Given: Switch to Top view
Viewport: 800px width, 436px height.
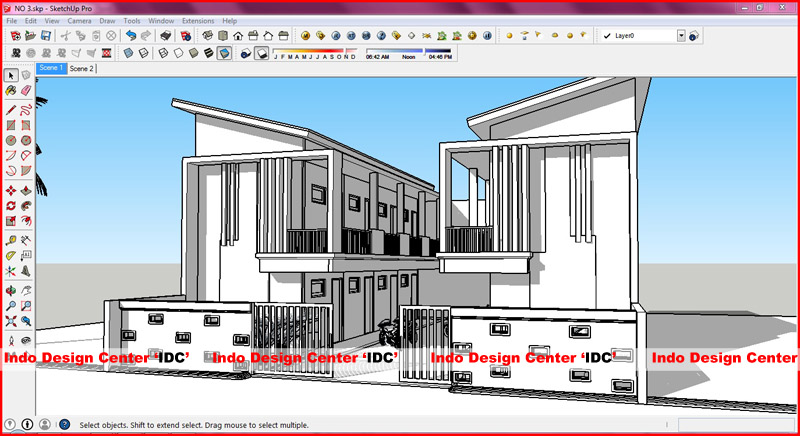Looking at the screenshot, I should [223, 36].
